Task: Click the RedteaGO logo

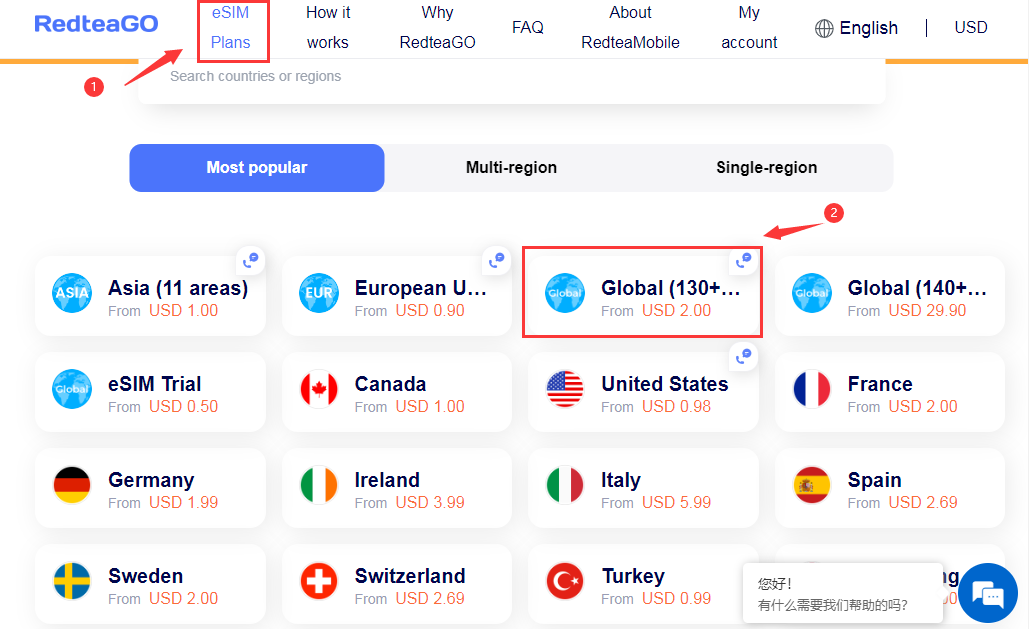Action: (x=96, y=24)
